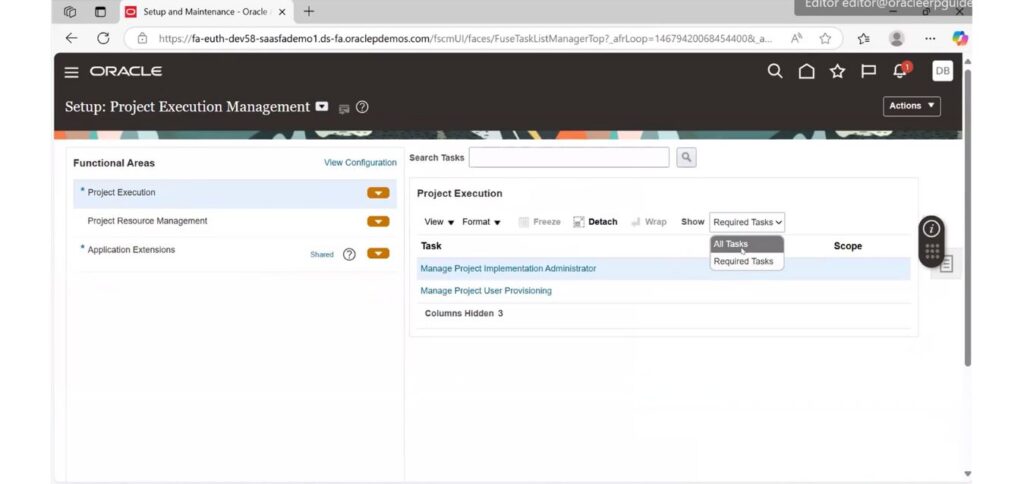Click the Shared link for Application Extensions

(322, 255)
